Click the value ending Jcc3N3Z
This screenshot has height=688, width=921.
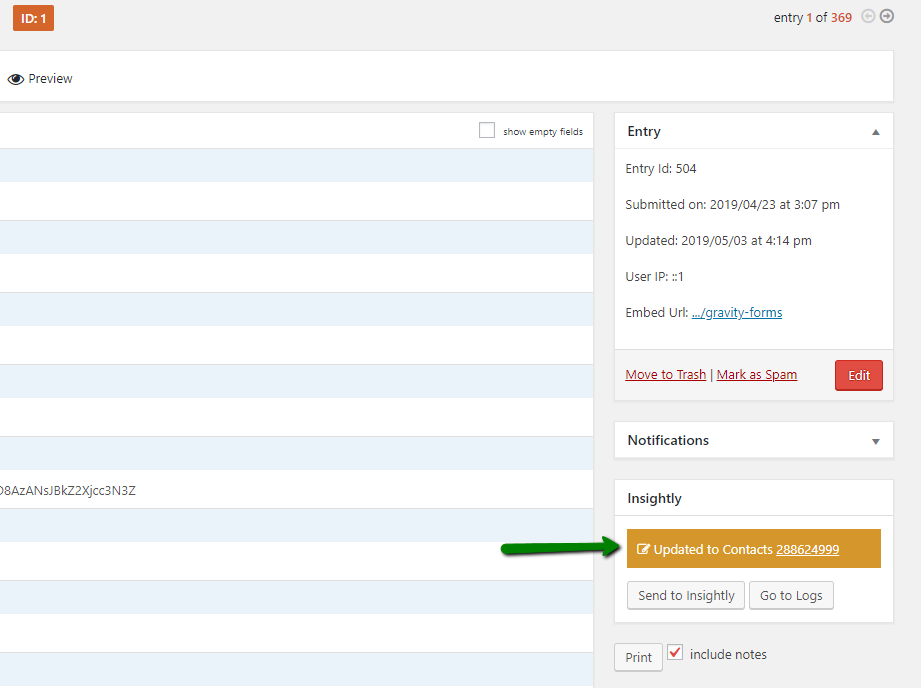point(68,491)
